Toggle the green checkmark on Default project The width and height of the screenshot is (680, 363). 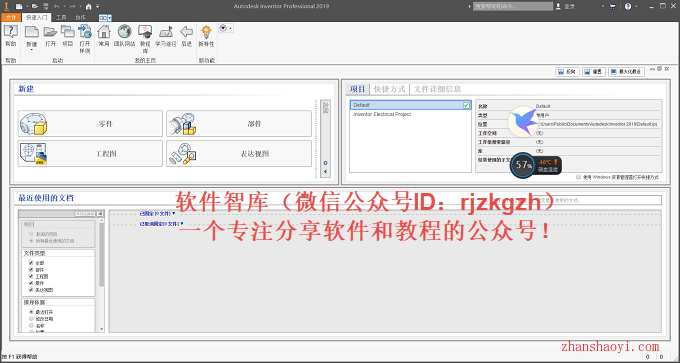466,105
